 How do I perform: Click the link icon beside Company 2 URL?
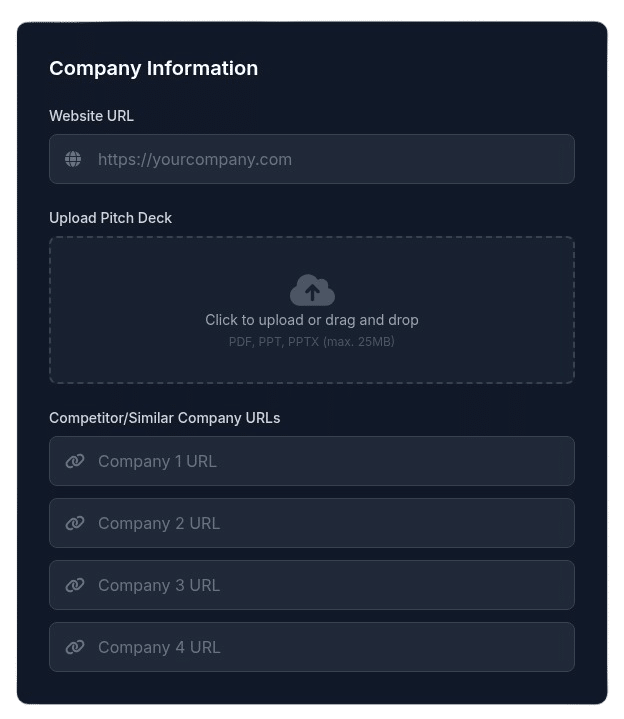point(74,523)
